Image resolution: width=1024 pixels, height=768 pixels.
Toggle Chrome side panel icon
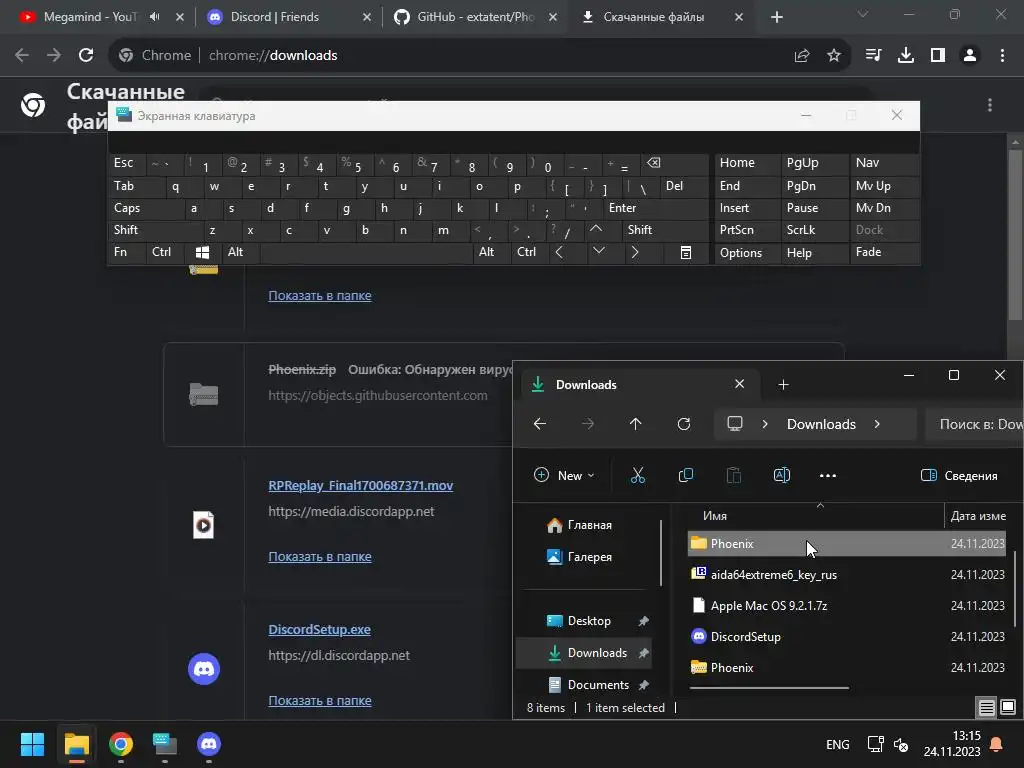938,56
